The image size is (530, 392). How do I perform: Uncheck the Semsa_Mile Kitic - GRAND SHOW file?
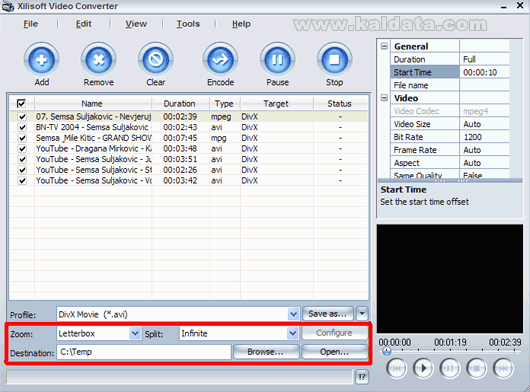(22, 138)
